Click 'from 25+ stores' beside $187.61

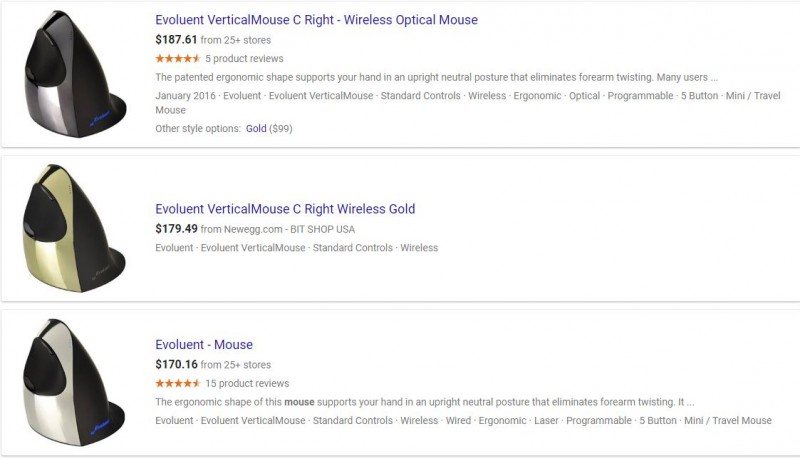(236, 40)
